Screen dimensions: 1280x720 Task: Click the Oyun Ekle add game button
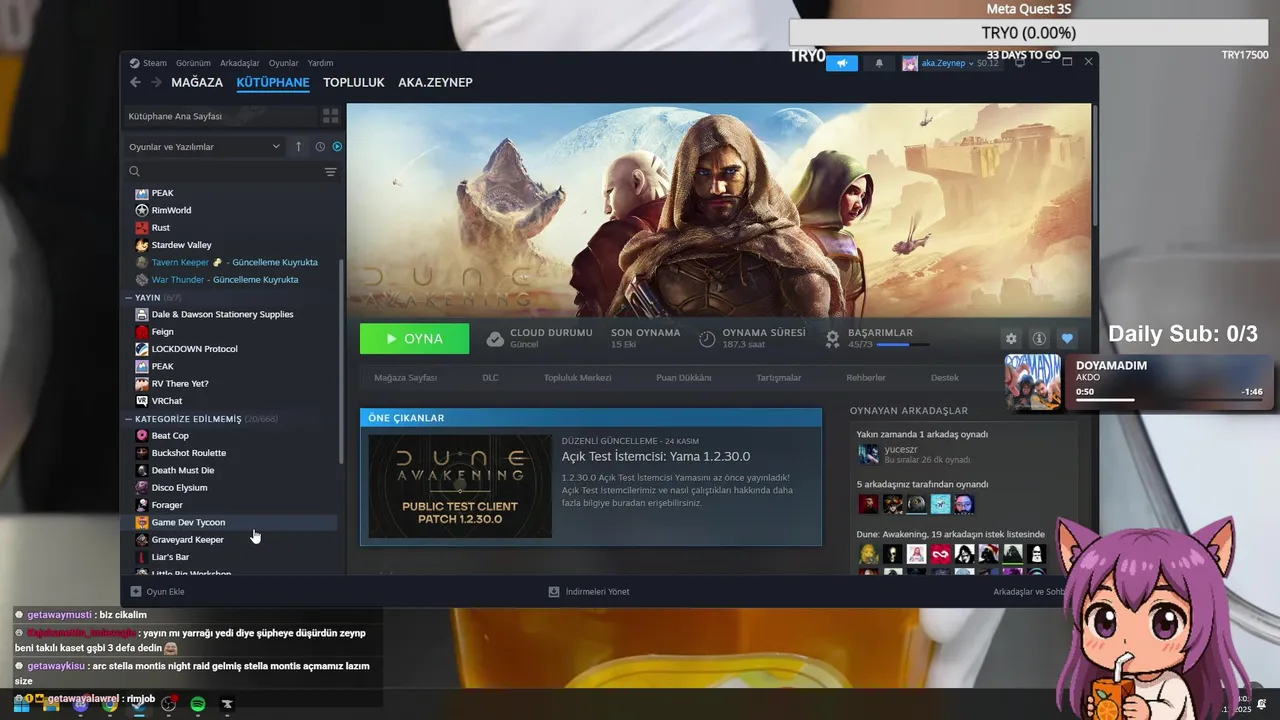[157, 592]
